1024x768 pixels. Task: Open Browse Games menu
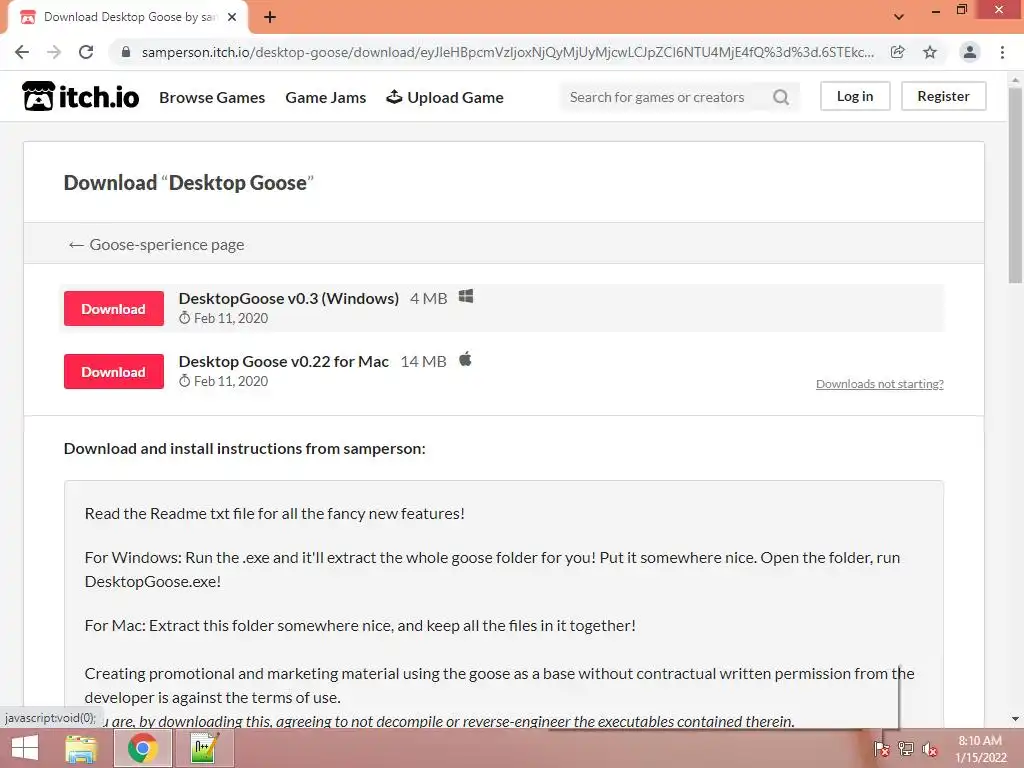pyautogui.click(x=212, y=97)
